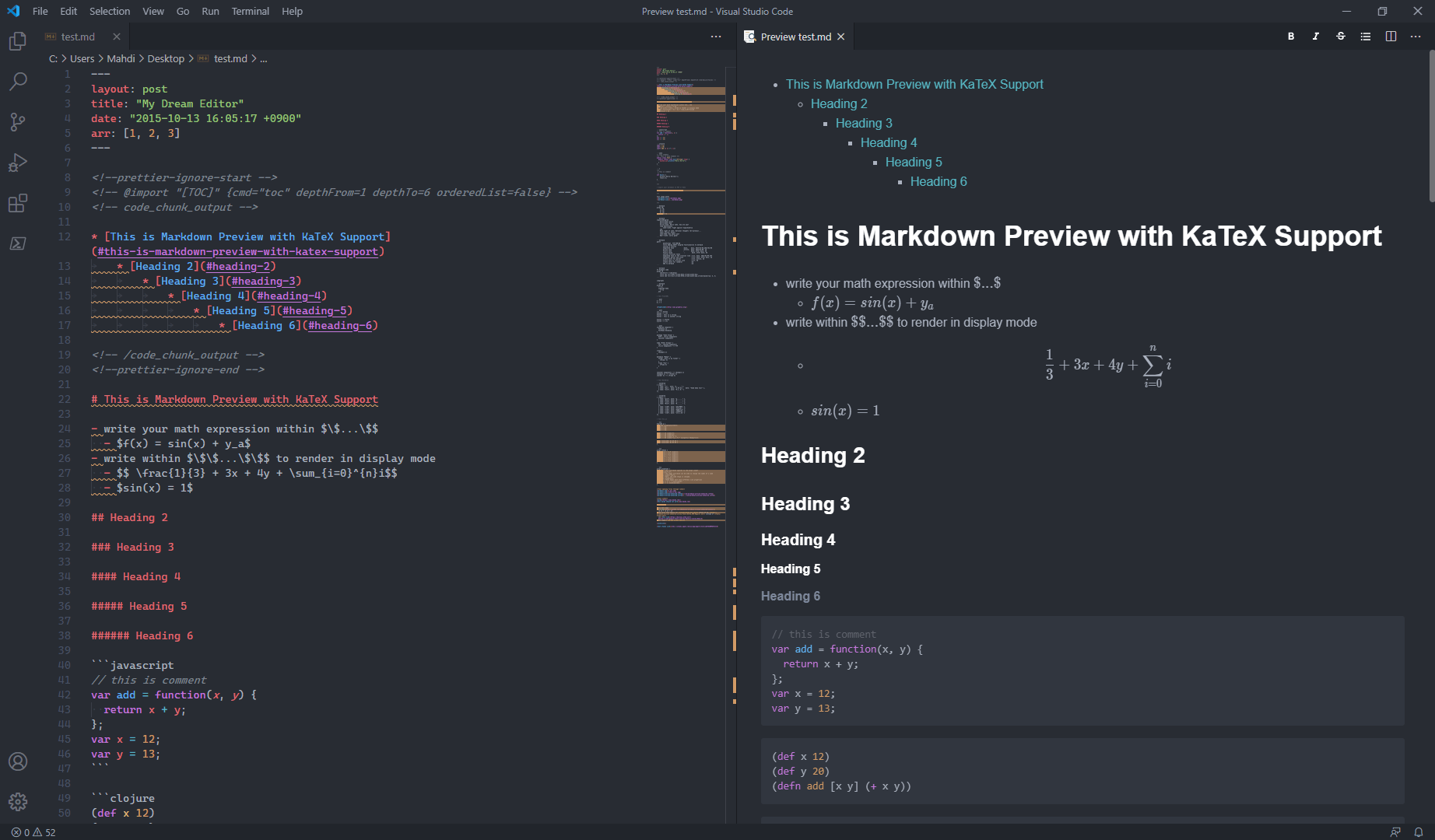Open editor actions menu on test.md

point(715,36)
